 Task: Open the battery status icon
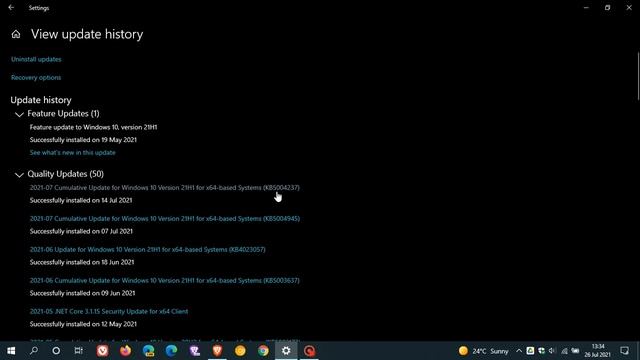point(576,351)
